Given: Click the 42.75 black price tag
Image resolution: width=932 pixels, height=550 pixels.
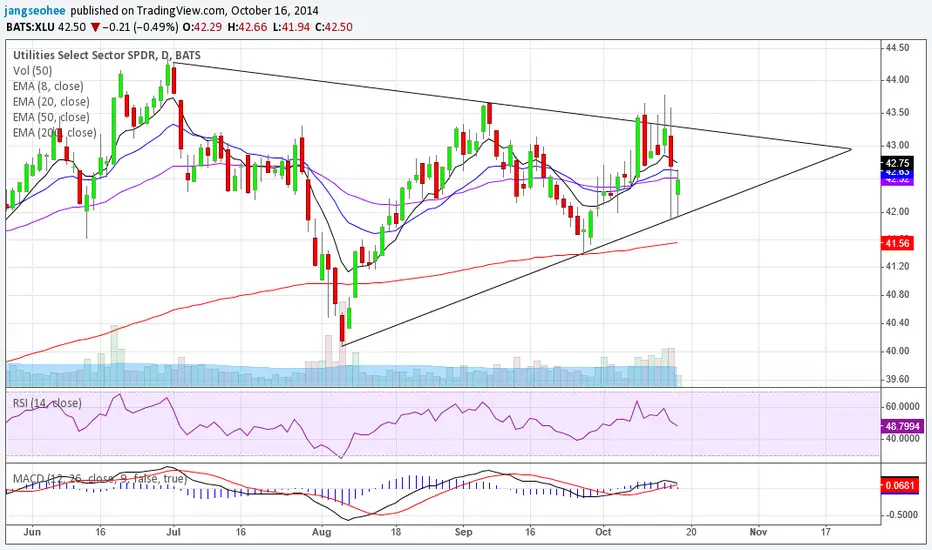Looking at the screenshot, I should (x=897, y=163).
